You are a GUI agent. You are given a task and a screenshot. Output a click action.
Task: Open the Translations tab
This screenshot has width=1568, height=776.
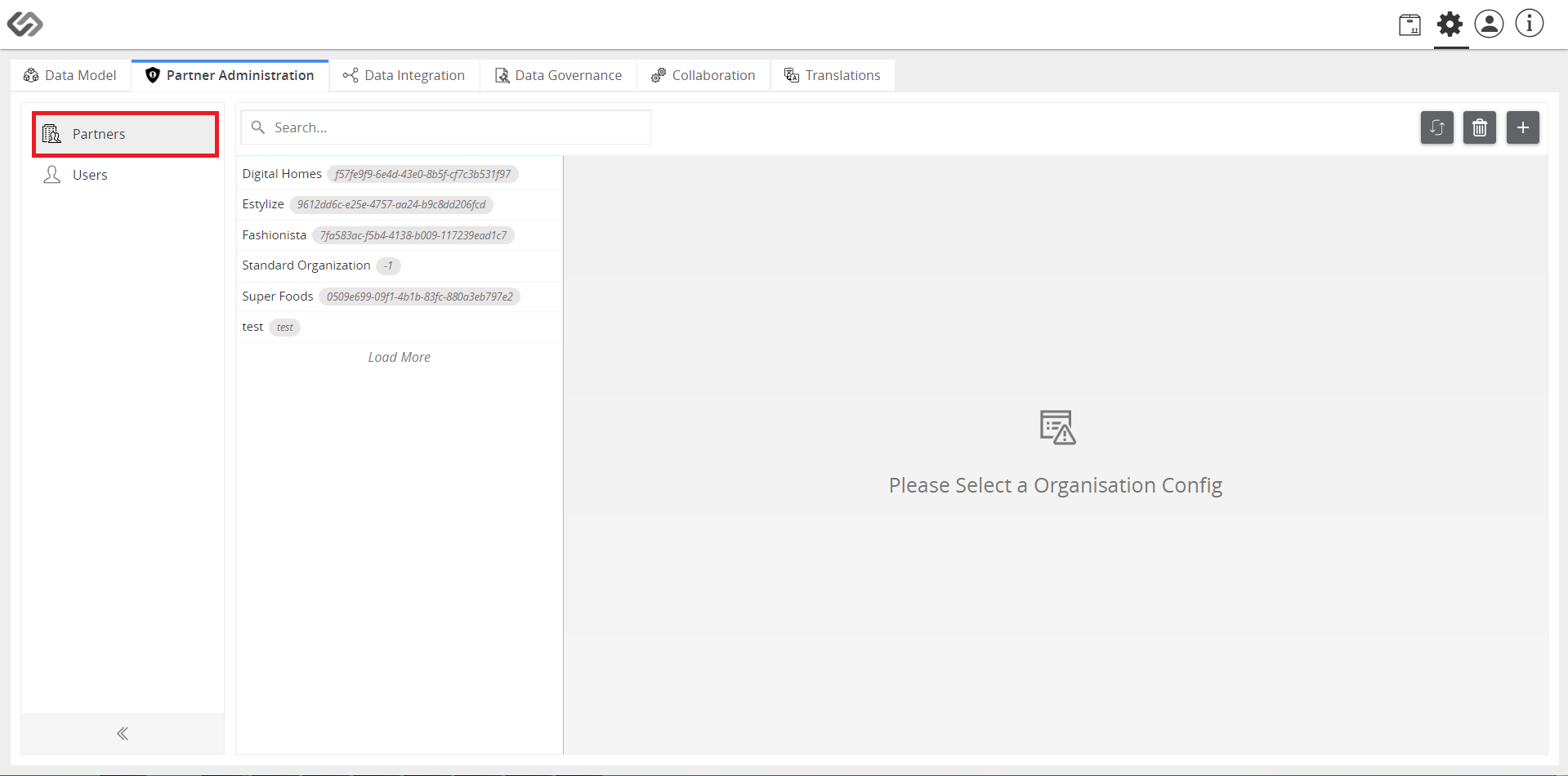click(833, 75)
